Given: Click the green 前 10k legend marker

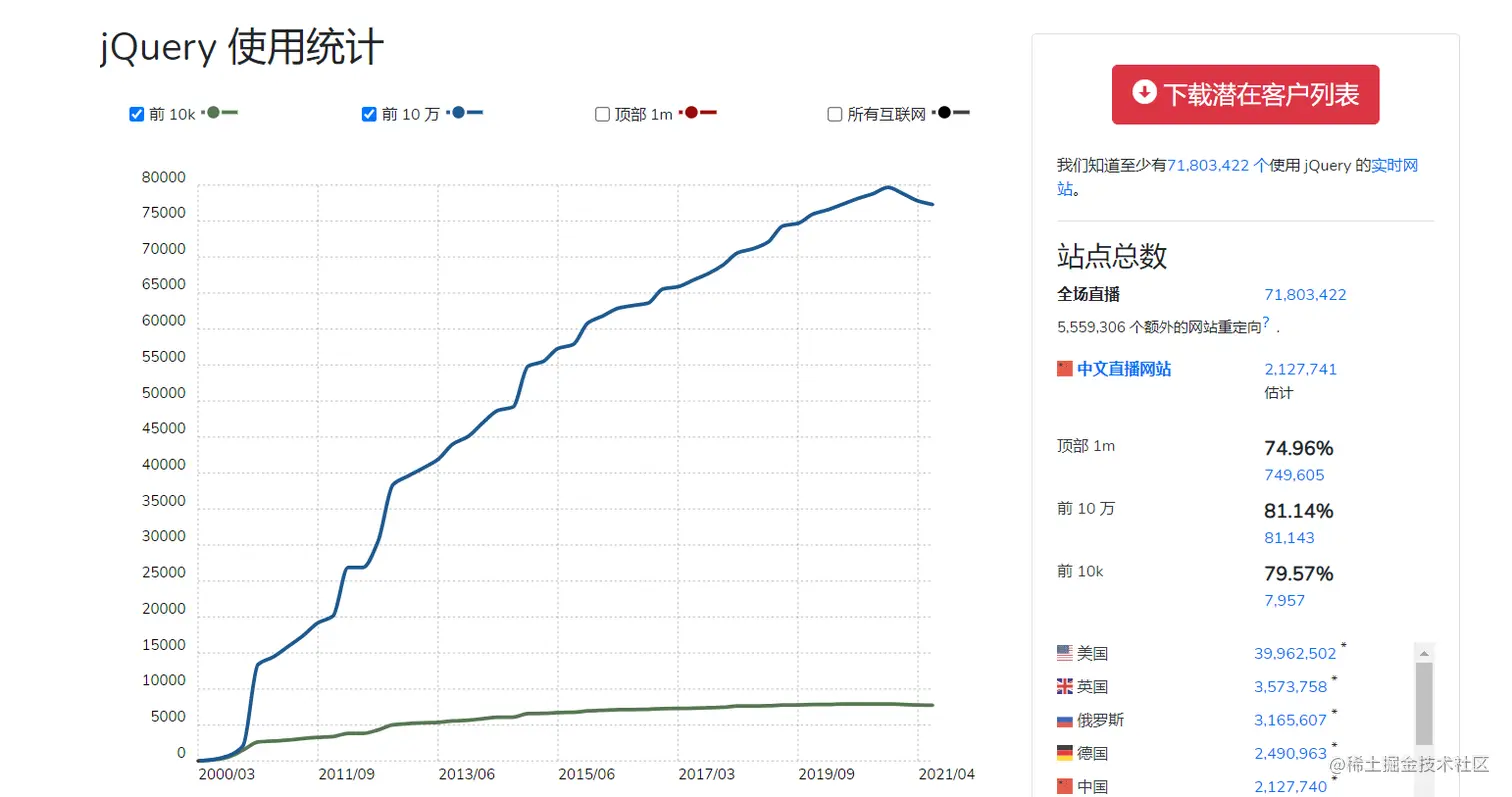Looking at the screenshot, I should [220, 113].
